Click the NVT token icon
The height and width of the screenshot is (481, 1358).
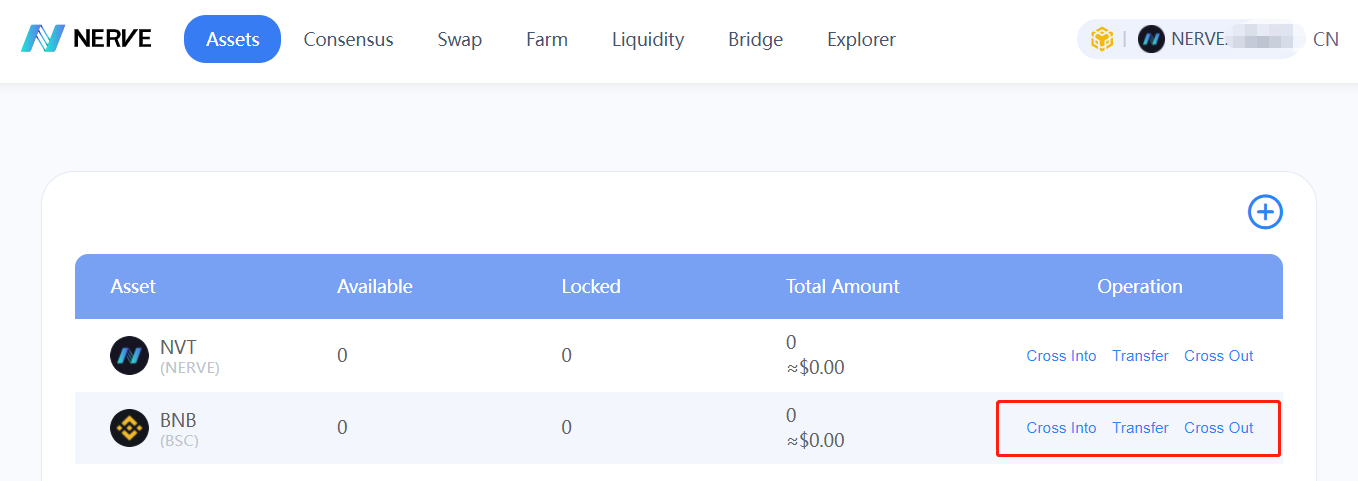coord(129,356)
